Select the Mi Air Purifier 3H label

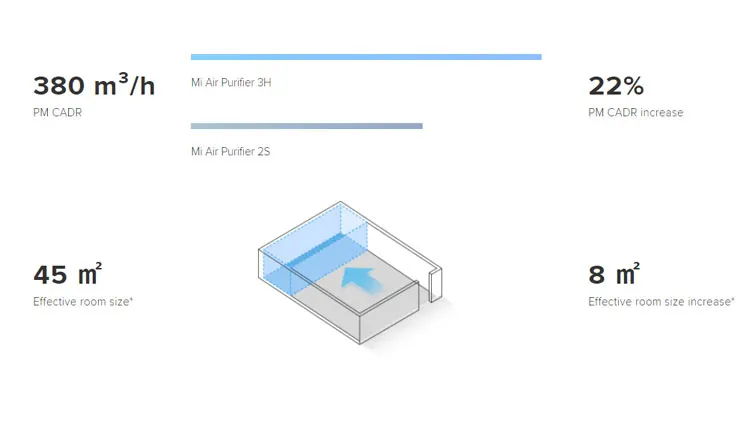231,82
